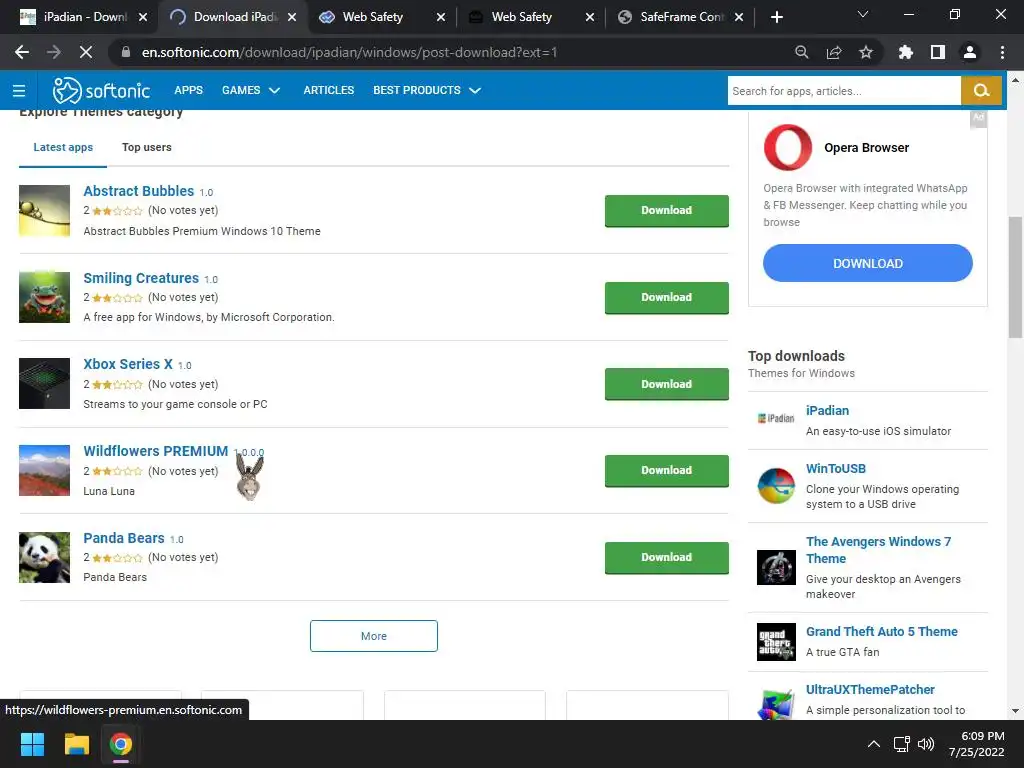Click the Softonic logo
This screenshot has height=768, width=1024.
(101, 91)
